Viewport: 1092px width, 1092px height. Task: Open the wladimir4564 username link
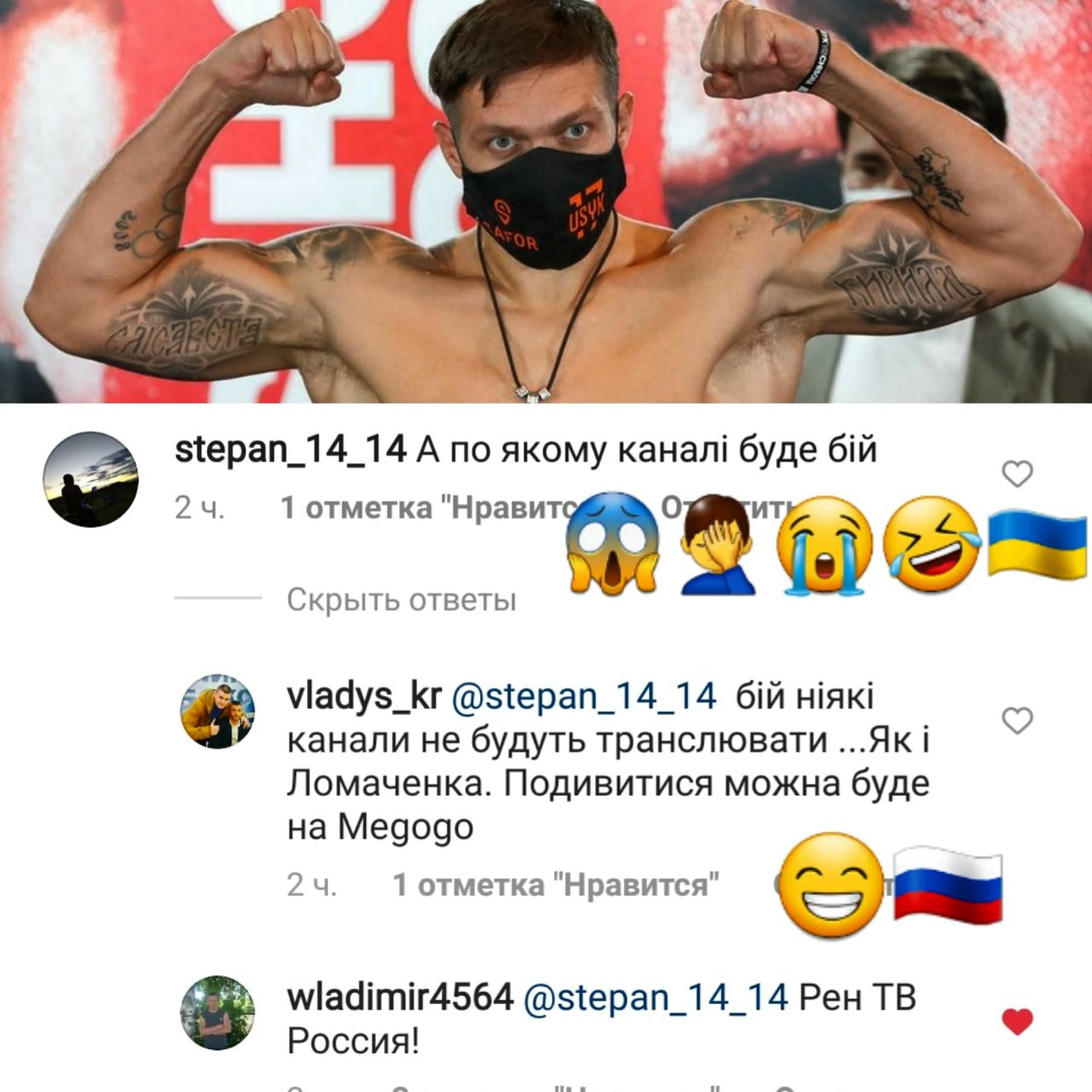pos(400,997)
